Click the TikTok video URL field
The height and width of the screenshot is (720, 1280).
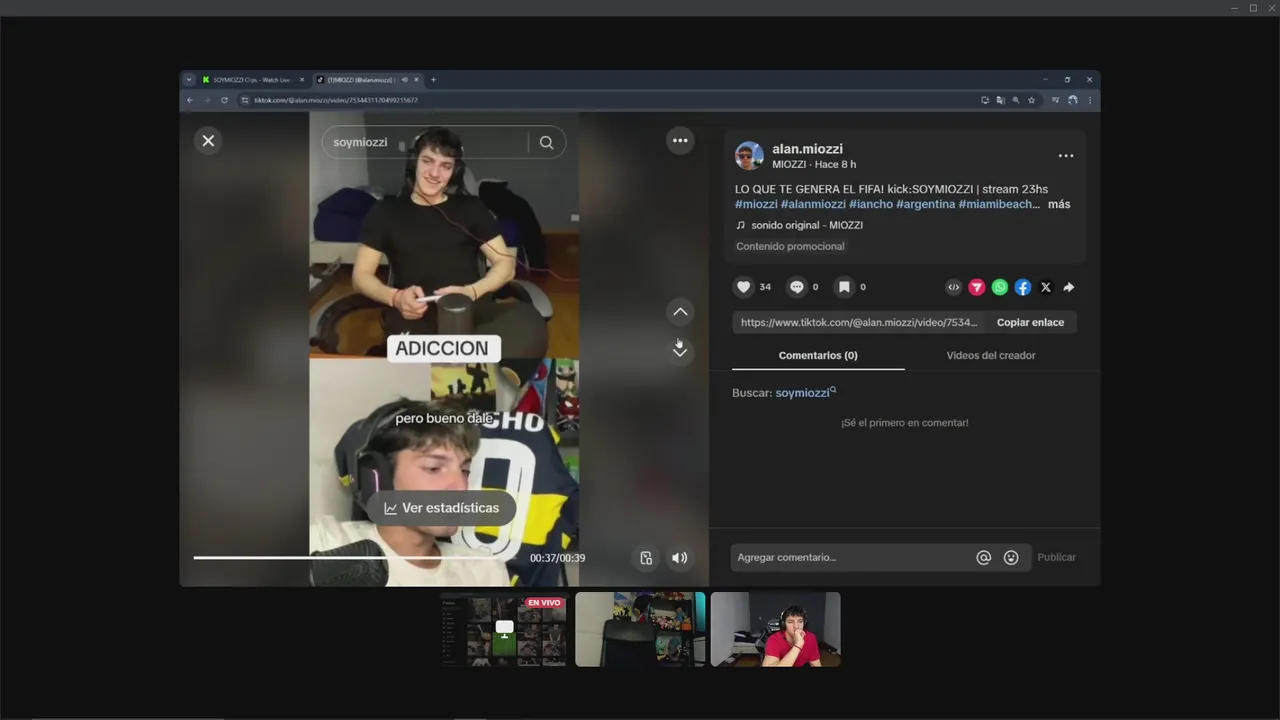click(x=860, y=322)
